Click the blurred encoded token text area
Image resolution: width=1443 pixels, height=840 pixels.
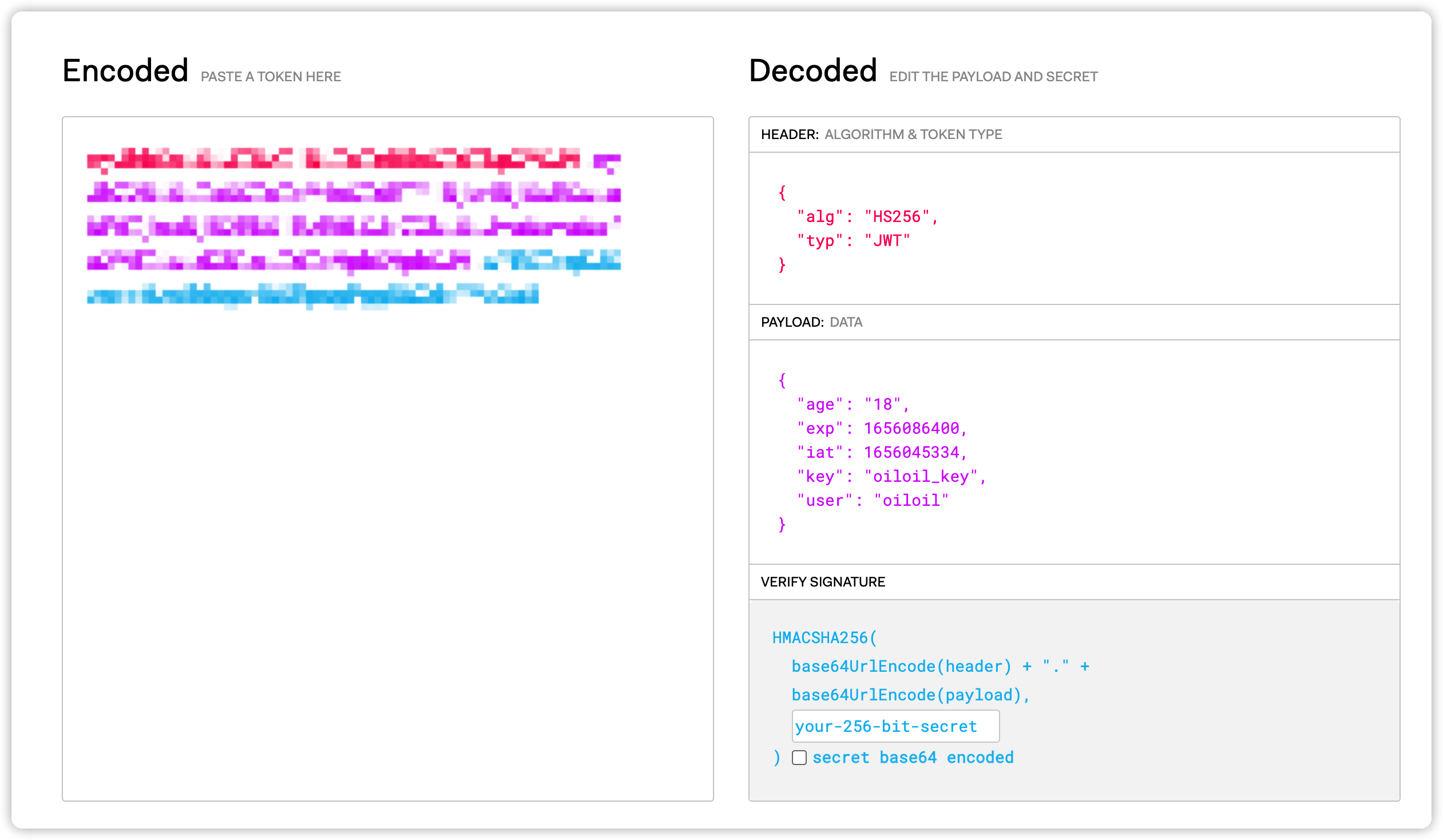pos(388,459)
